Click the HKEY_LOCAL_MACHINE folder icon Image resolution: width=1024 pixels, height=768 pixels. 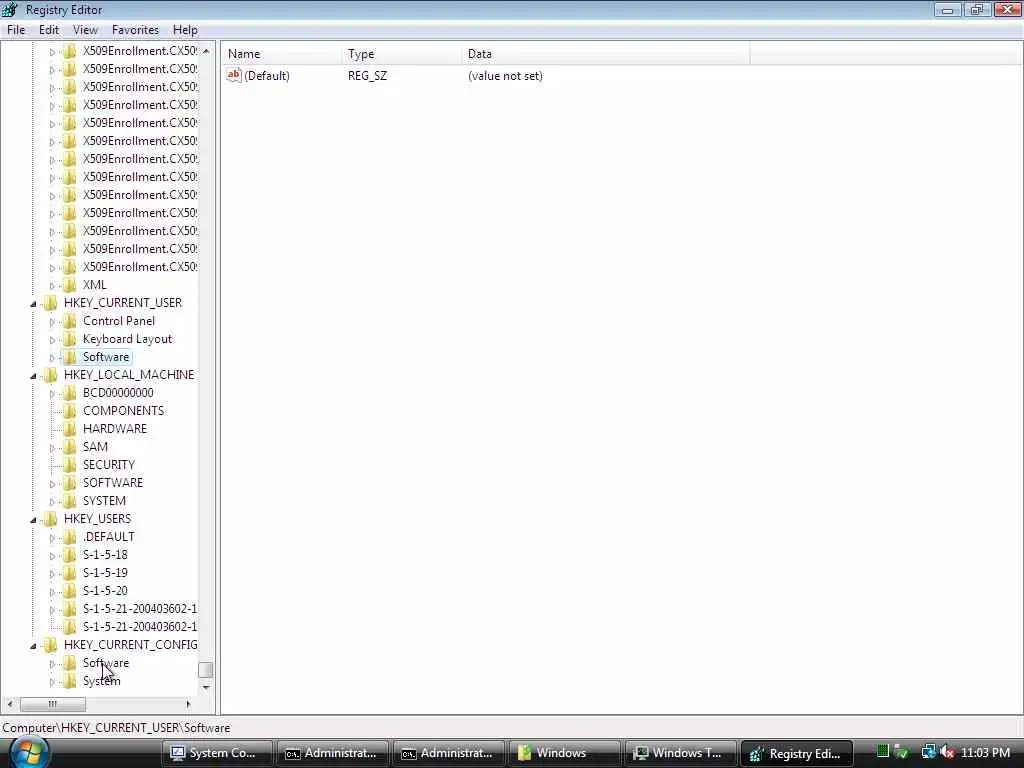pyautogui.click(x=50, y=375)
